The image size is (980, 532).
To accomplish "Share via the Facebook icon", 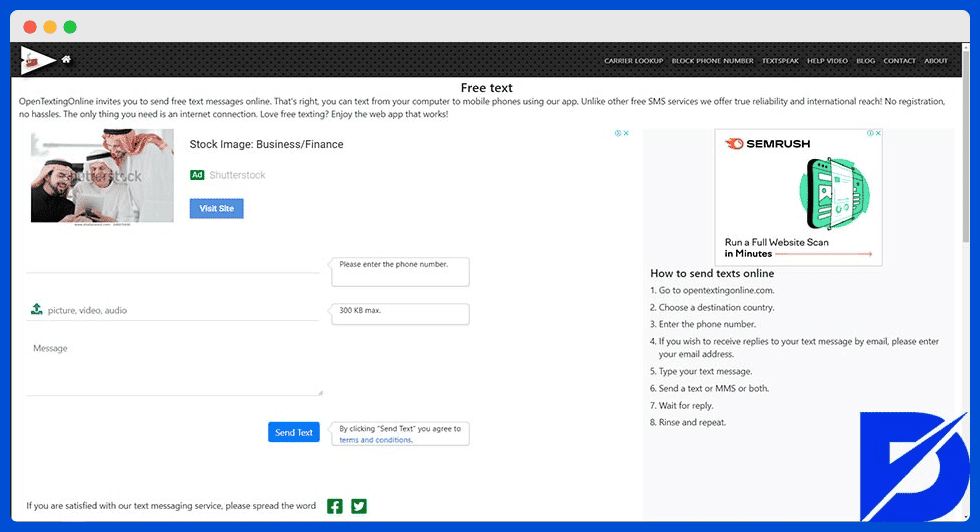I will (335, 506).
